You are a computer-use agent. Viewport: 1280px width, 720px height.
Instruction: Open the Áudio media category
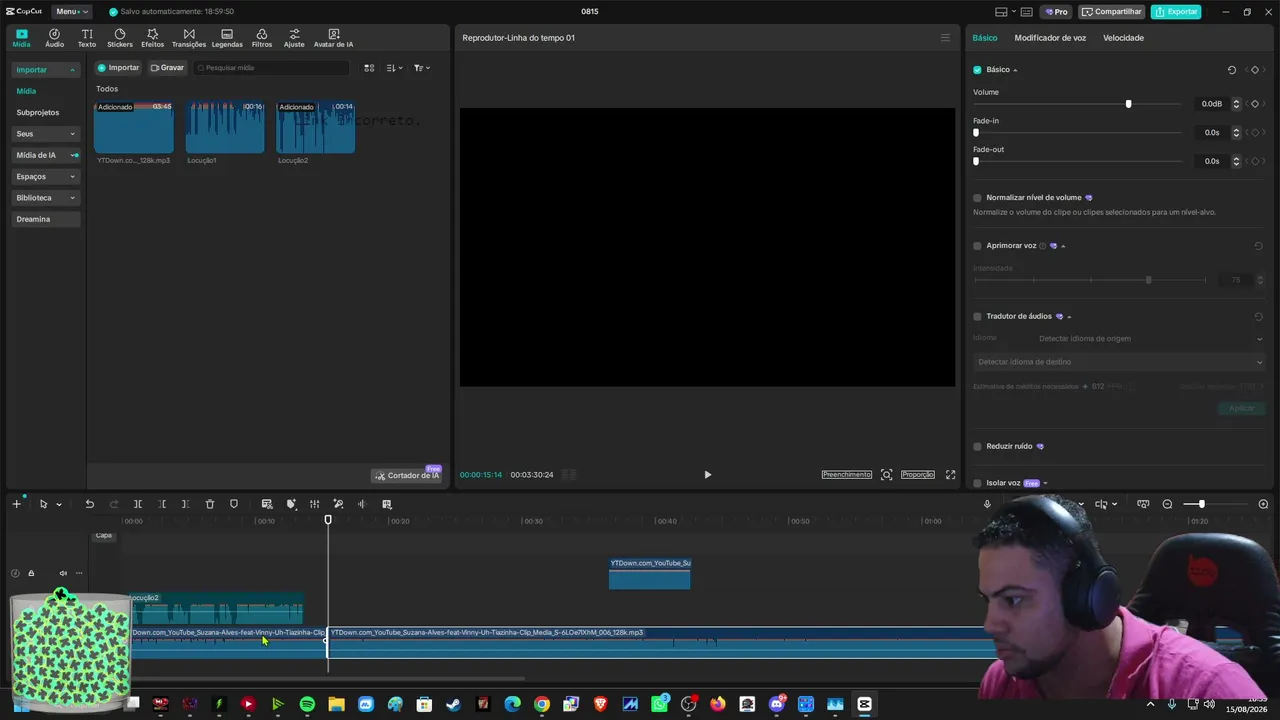54,38
